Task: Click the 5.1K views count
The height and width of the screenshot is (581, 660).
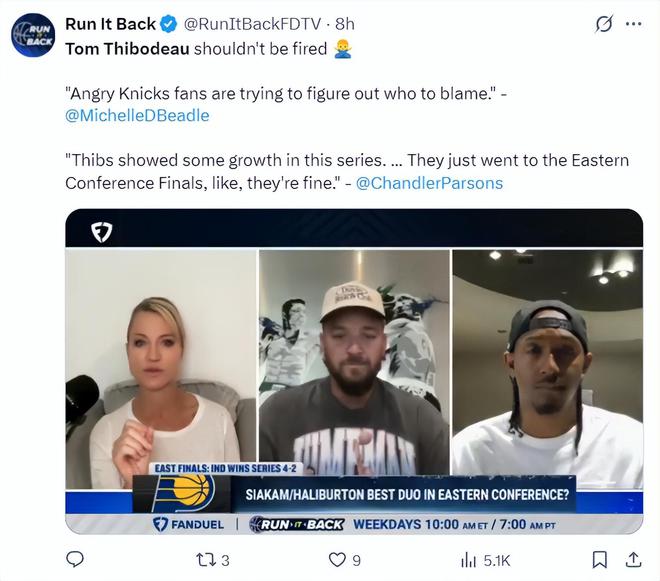Action: (x=497, y=561)
